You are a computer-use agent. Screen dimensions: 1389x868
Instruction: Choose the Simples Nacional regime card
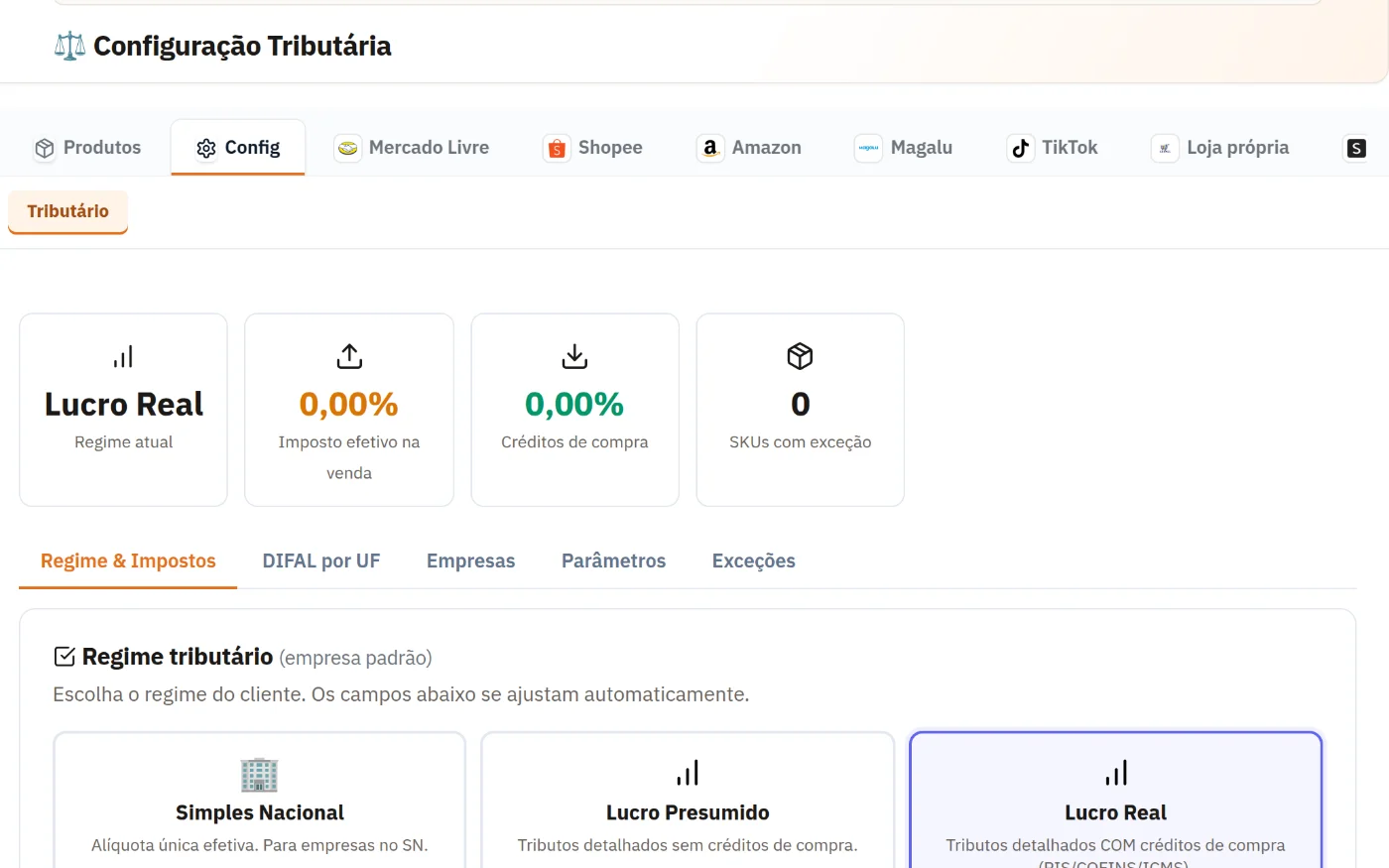pyautogui.click(x=259, y=801)
